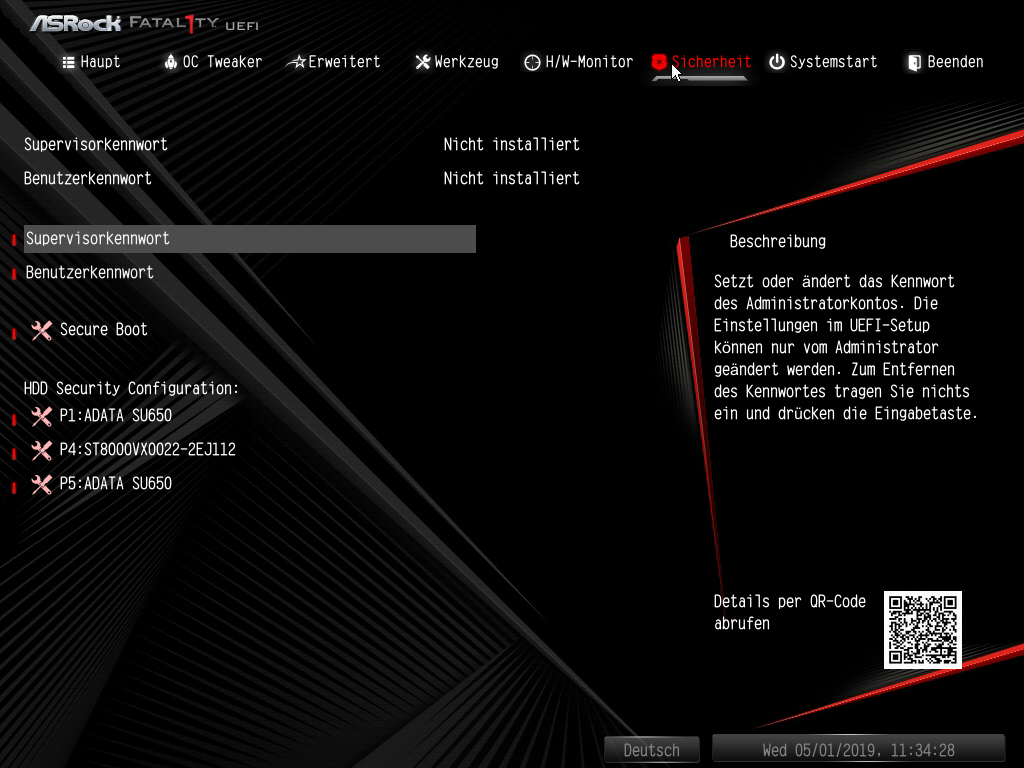
Task: Select the Benutzerkennwort menu entry
Action: (89, 273)
